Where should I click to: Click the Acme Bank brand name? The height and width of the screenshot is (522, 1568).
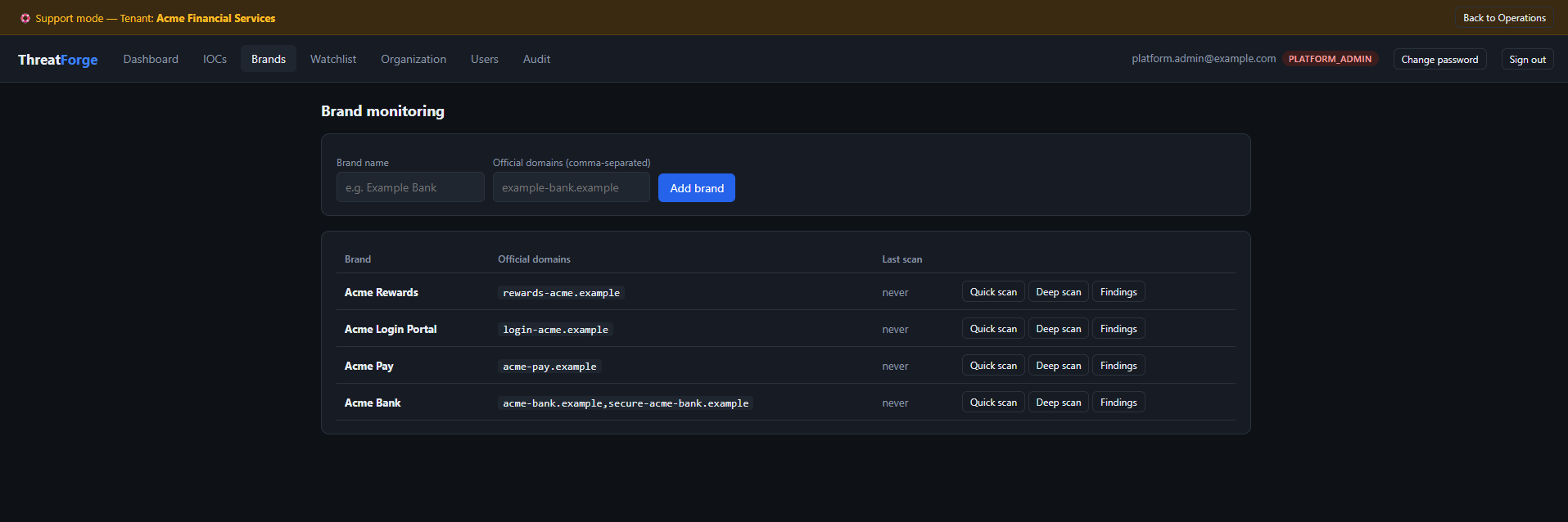(x=373, y=403)
